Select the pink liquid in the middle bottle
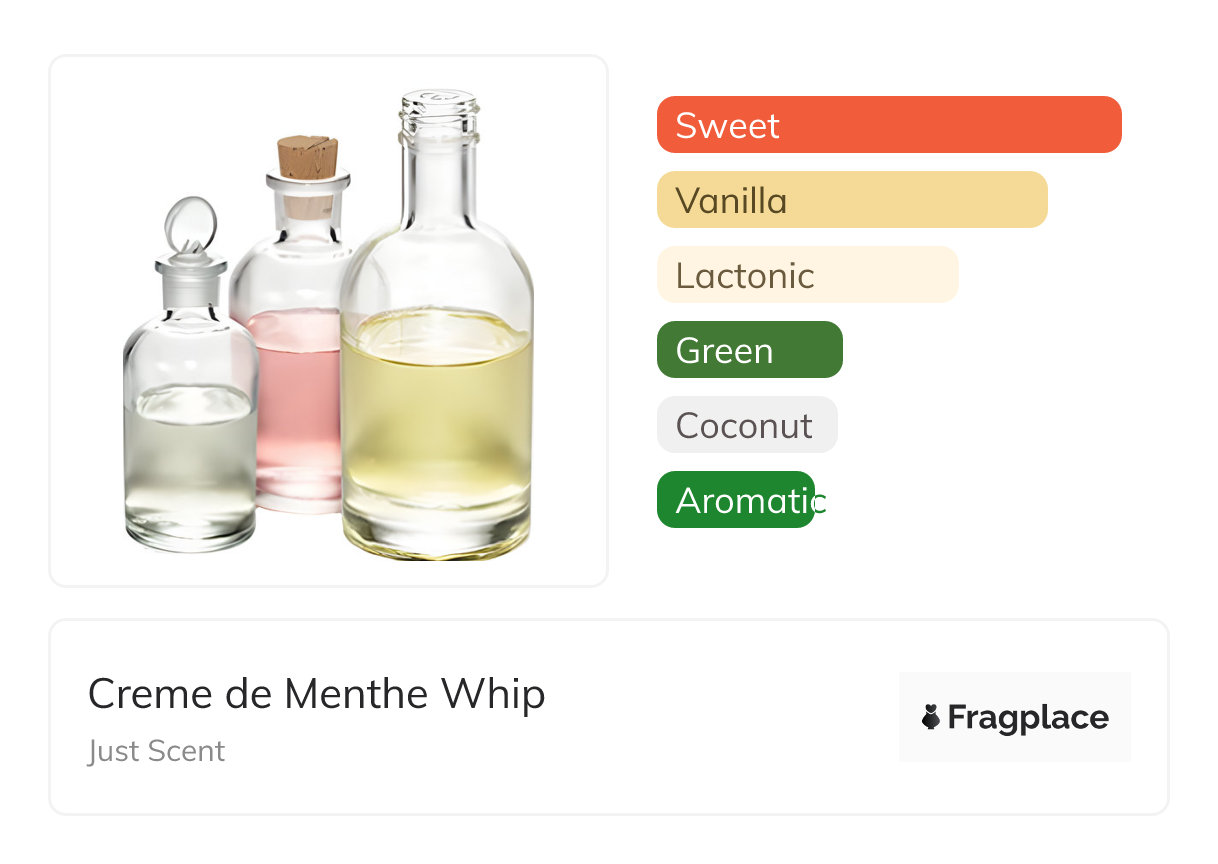 pos(294,400)
